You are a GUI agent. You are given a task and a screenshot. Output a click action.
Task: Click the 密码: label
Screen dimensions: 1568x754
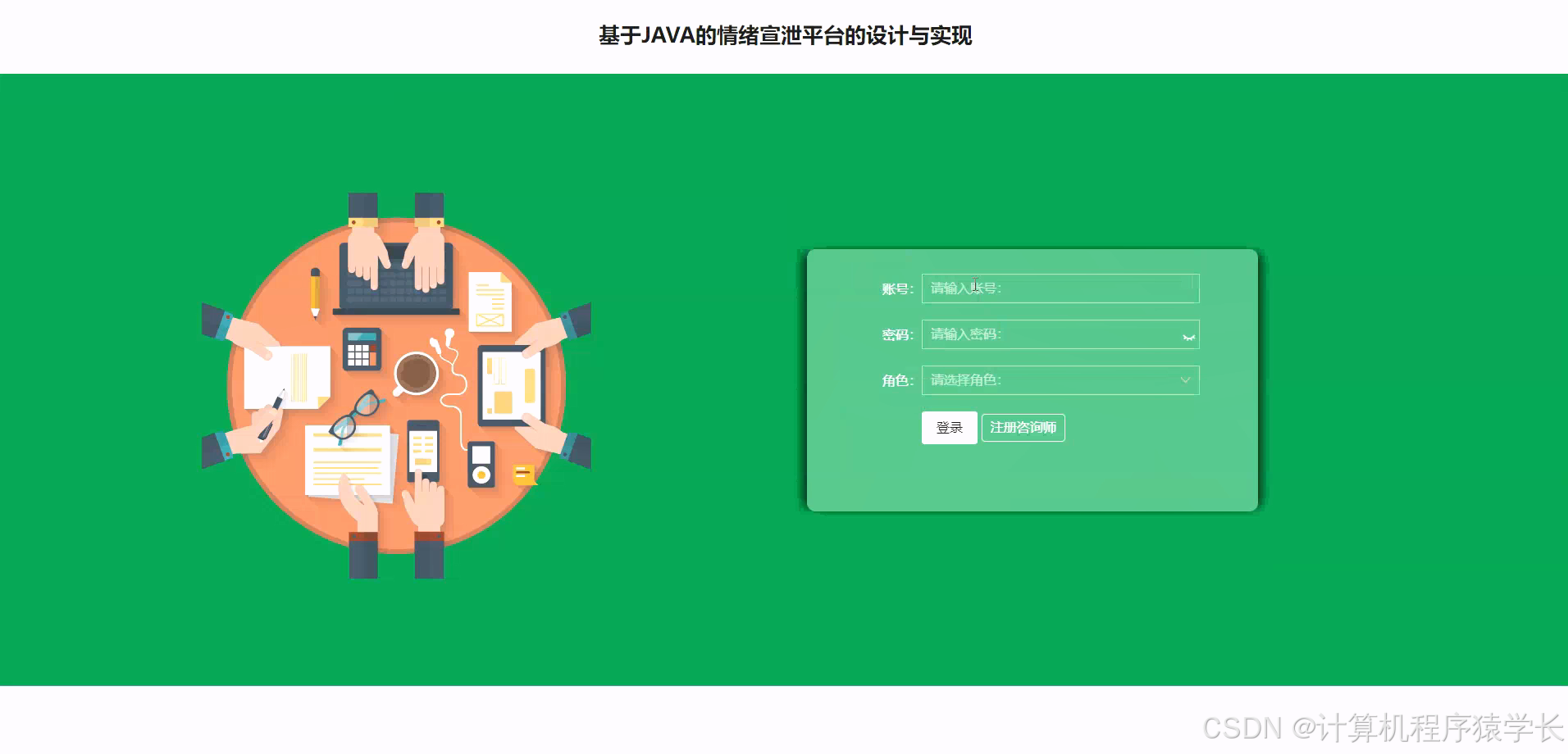pyautogui.click(x=897, y=334)
